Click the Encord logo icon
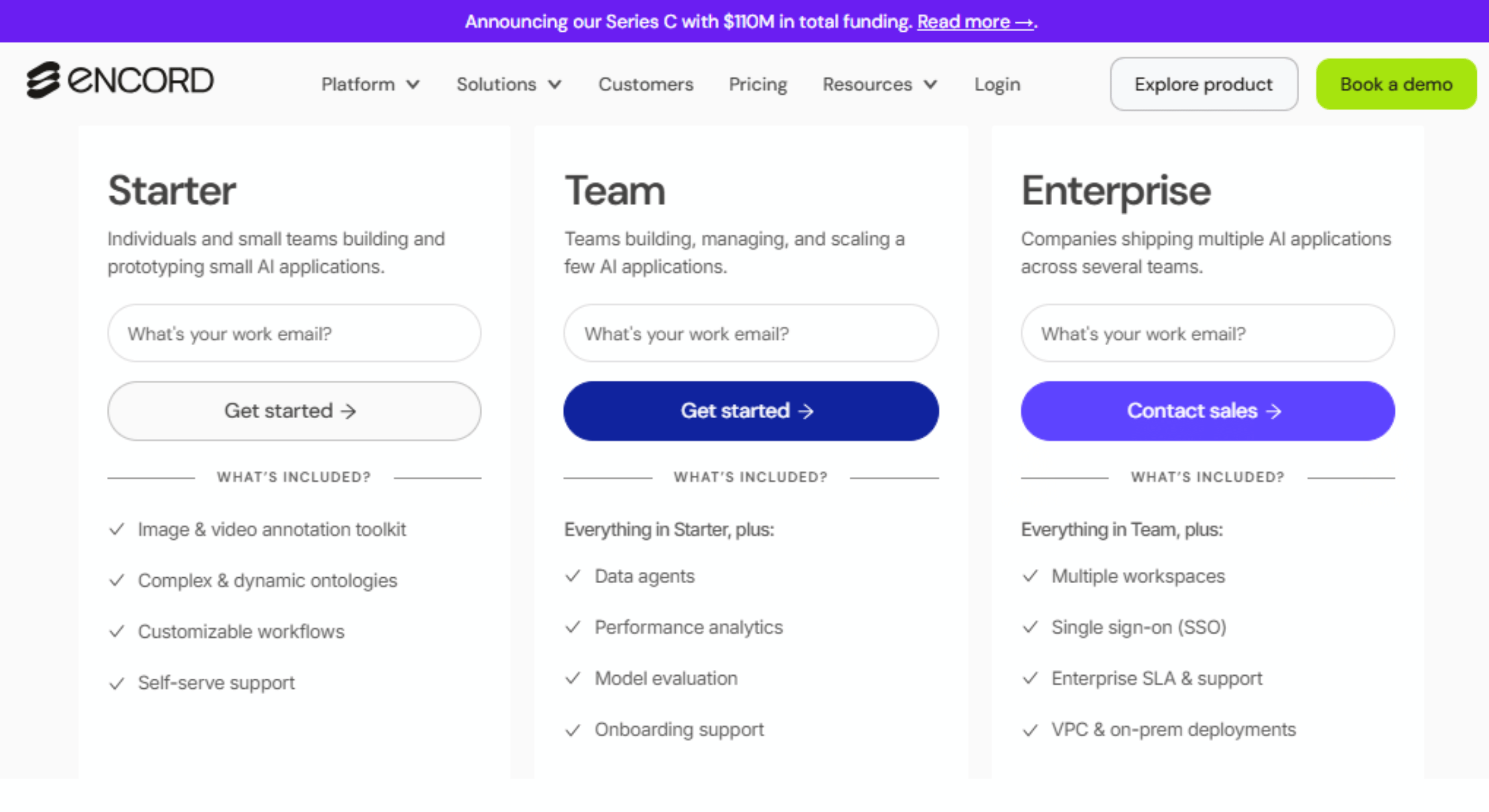This screenshot has height=812, width=1489. pyautogui.click(x=43, y=80)
